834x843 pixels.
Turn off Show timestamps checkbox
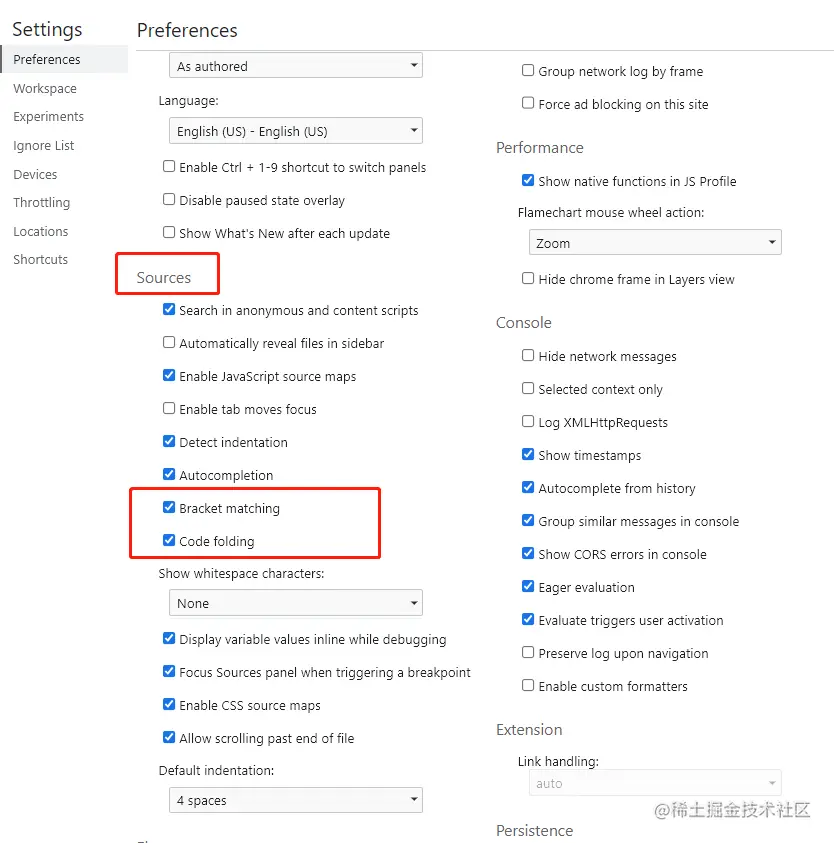click(x=528, y=455)
